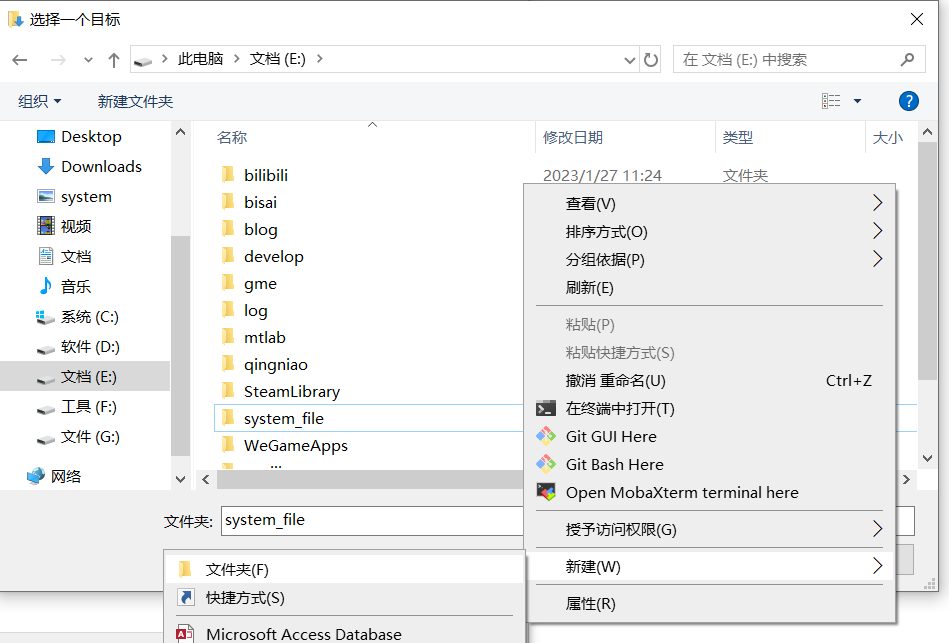Click the 新建文件夹 button

(x=135, y=101)
